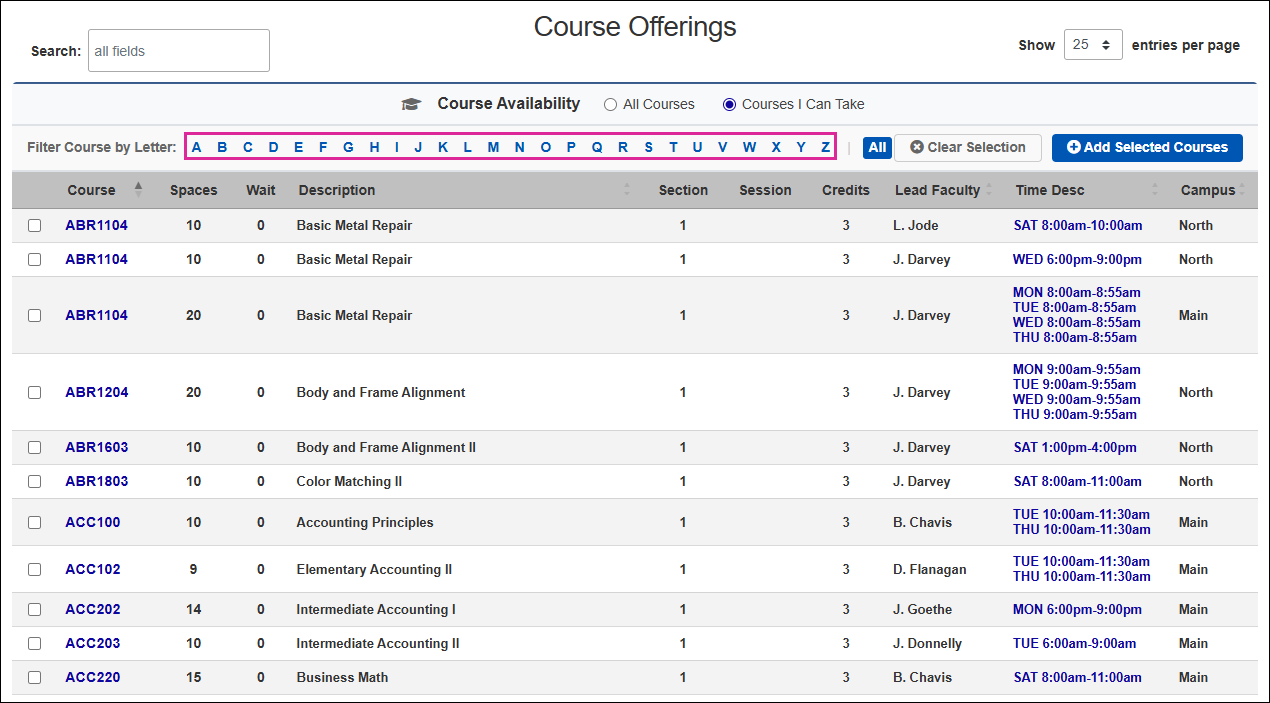Viewport: 1270px width, 703px height.
Task: Click the 'D. Flanagan' faculty name
Action: coord(930,569)
